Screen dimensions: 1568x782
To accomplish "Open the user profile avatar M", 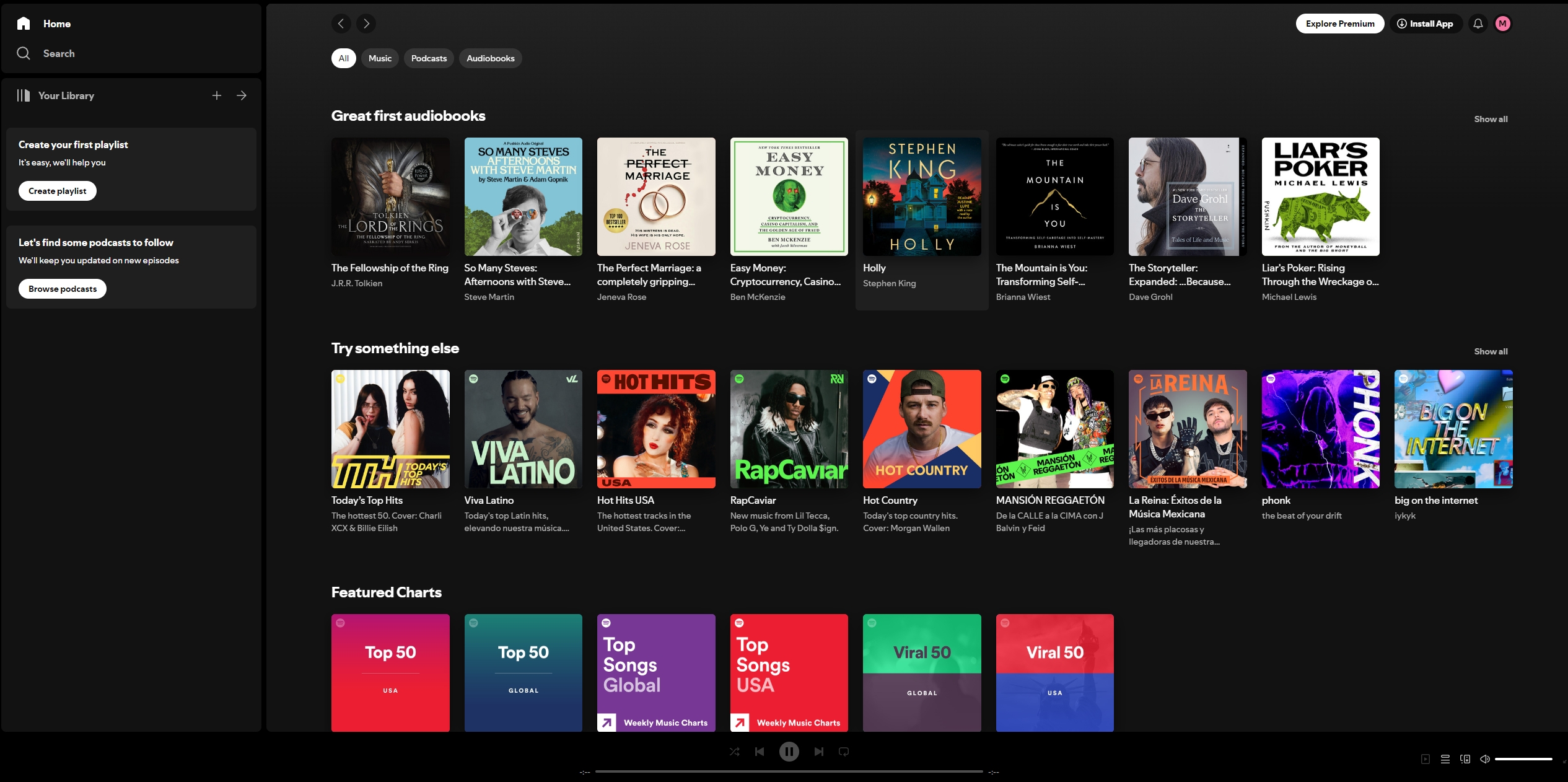I will pyautogui.click(x=1503, y=24).
